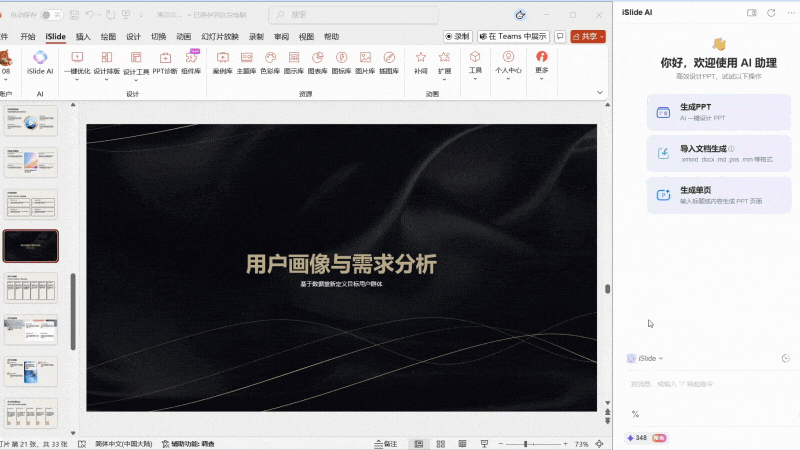The height and width of the screenshot is (450, 800).
Task: Click the Save icon in title bar
Action: [x=74, y=15]
